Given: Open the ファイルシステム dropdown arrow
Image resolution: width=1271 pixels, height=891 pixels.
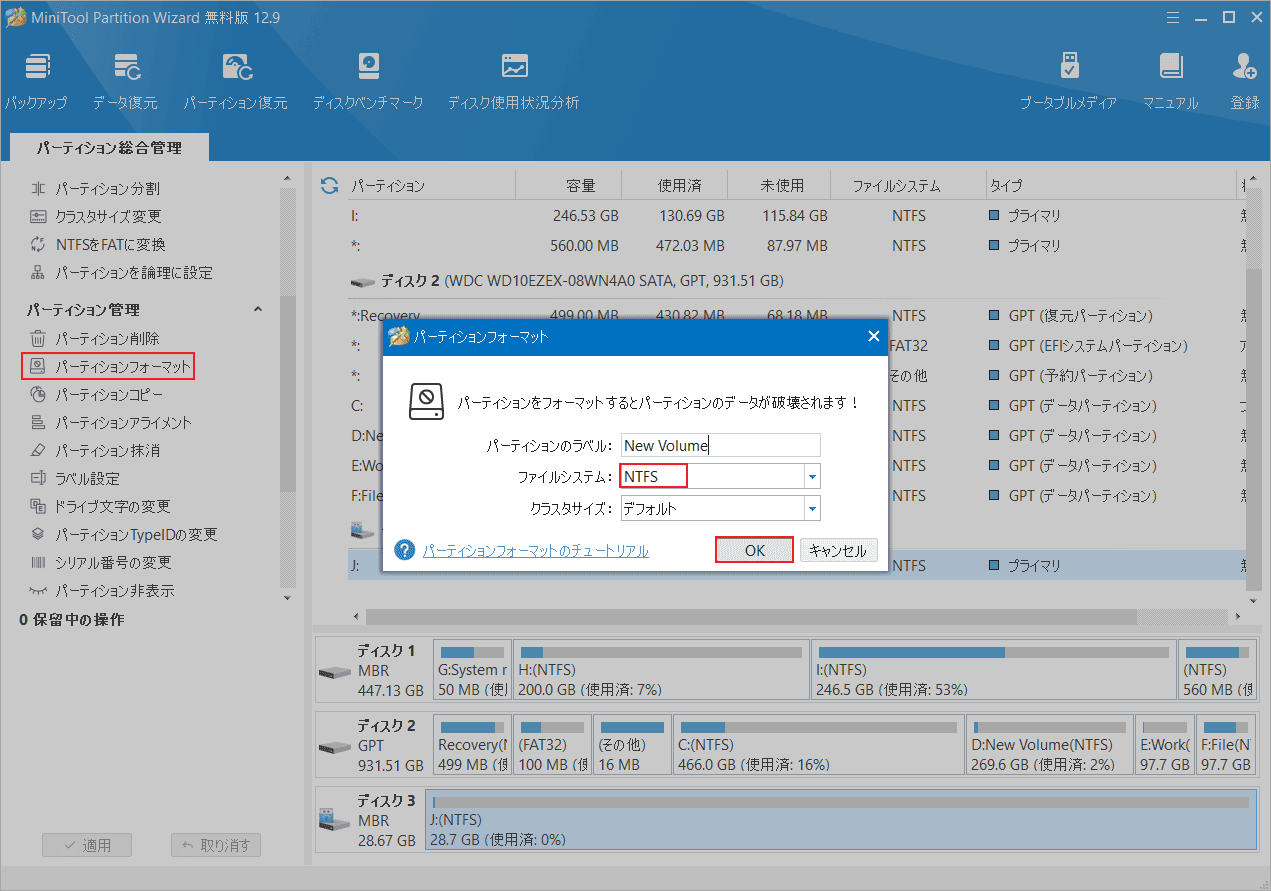Looking at the screenshot, I should tap(812, 477).
